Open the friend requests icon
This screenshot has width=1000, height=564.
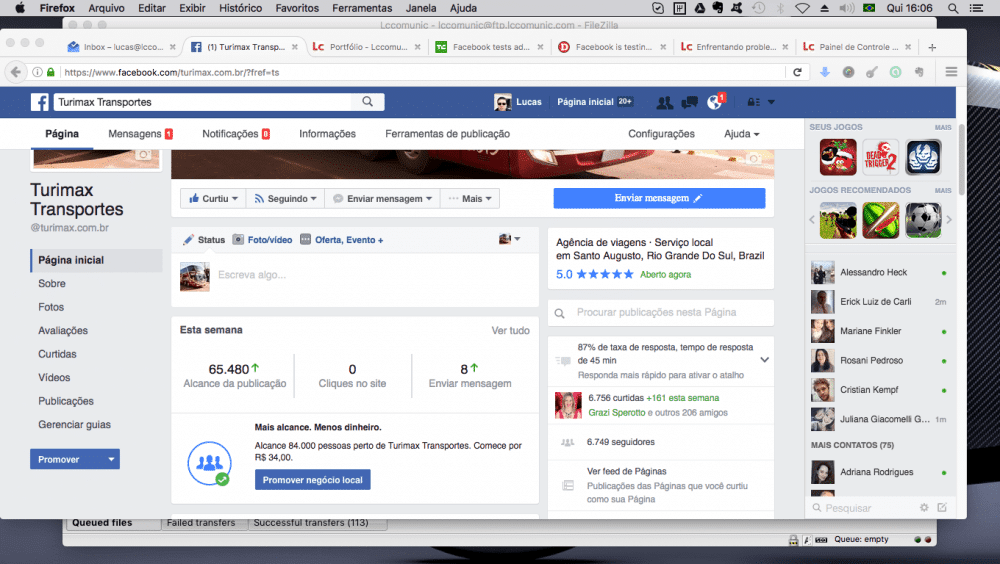665,102
